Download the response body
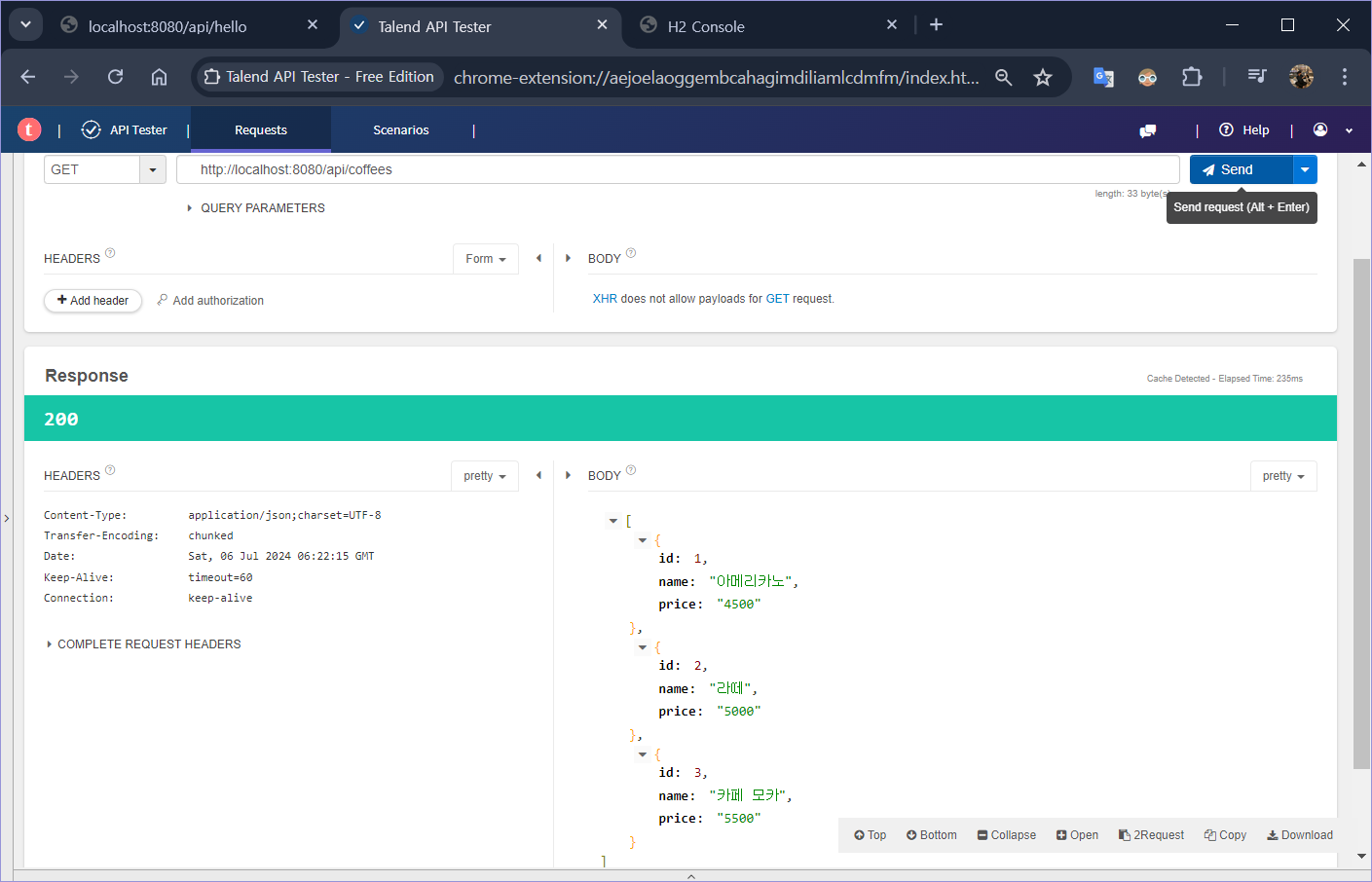Viewport: 1372px width, 882px height. 1299,835
